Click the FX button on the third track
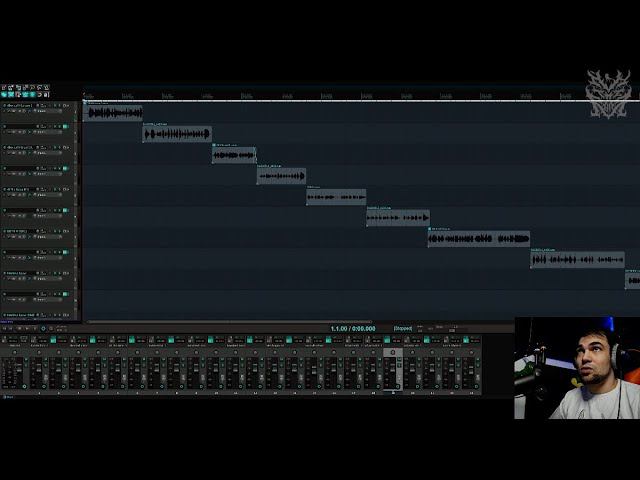Viewport: 640px width, 480px height. click(65, 147)
